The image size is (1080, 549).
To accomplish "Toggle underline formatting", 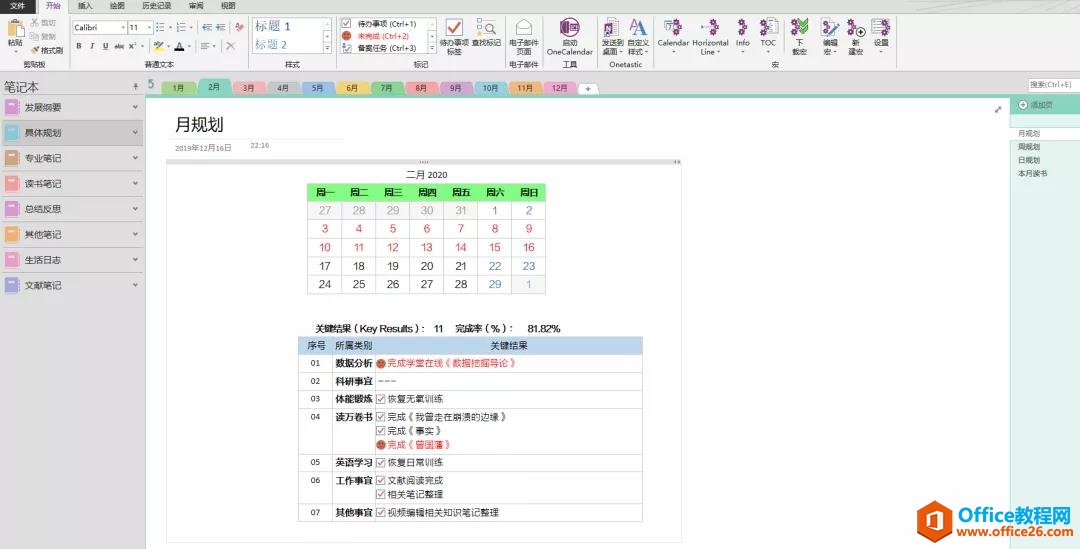I will (105, 46).
